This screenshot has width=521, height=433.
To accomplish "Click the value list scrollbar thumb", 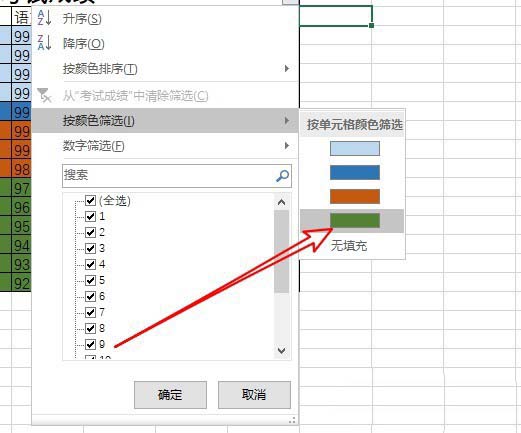I will 281,252.
